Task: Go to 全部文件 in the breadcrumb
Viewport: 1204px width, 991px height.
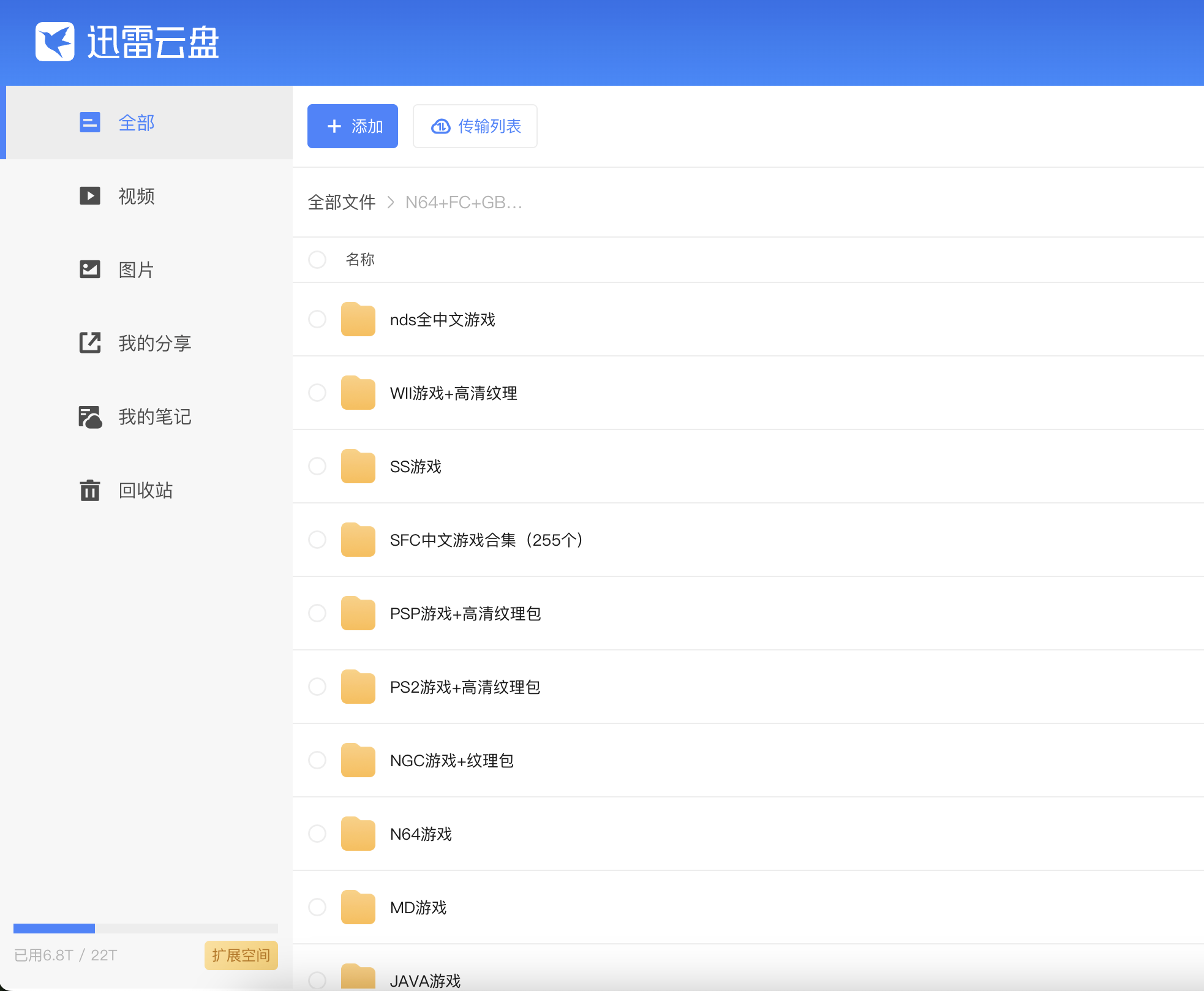Action: pyautogui.click(x=341, y=202)
